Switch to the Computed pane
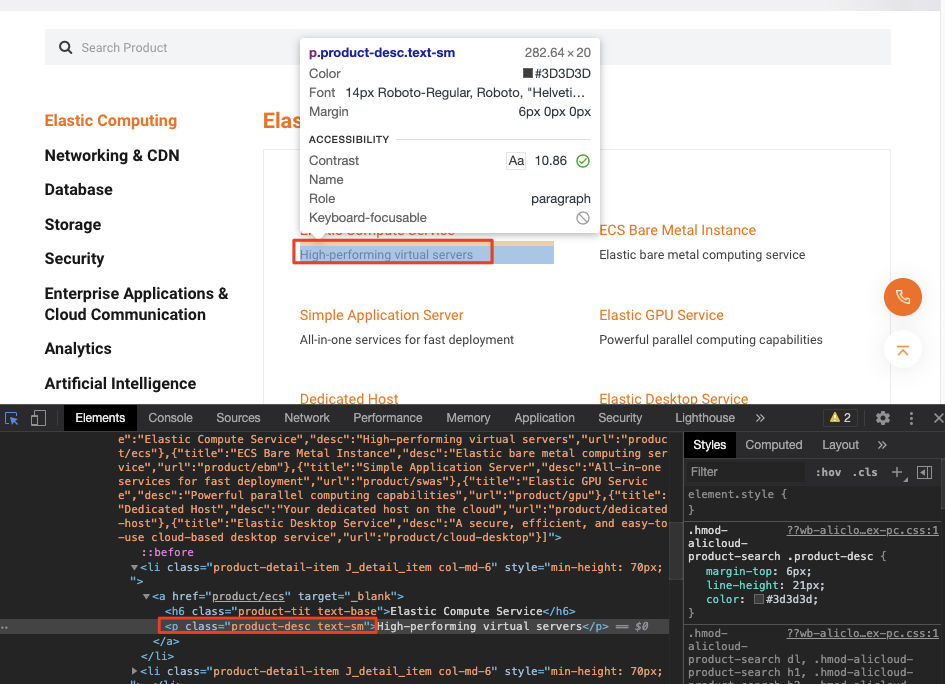This screenshot has height=684, width=945. 773,445
